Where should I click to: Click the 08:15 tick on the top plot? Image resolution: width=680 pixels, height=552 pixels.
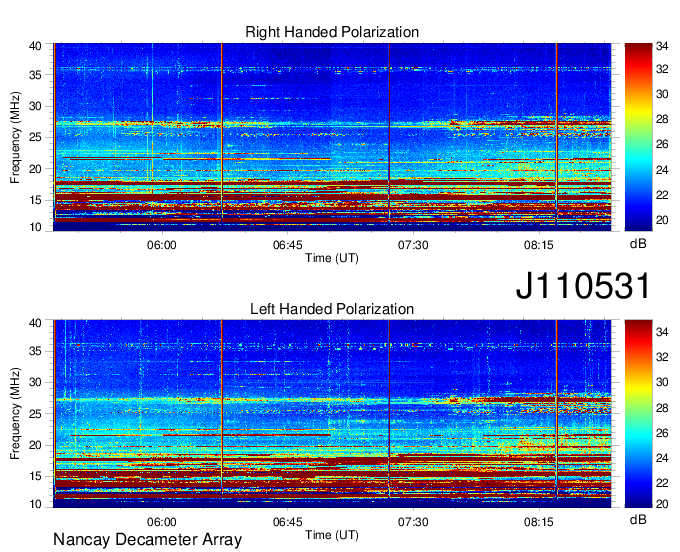tap(539, 245)
